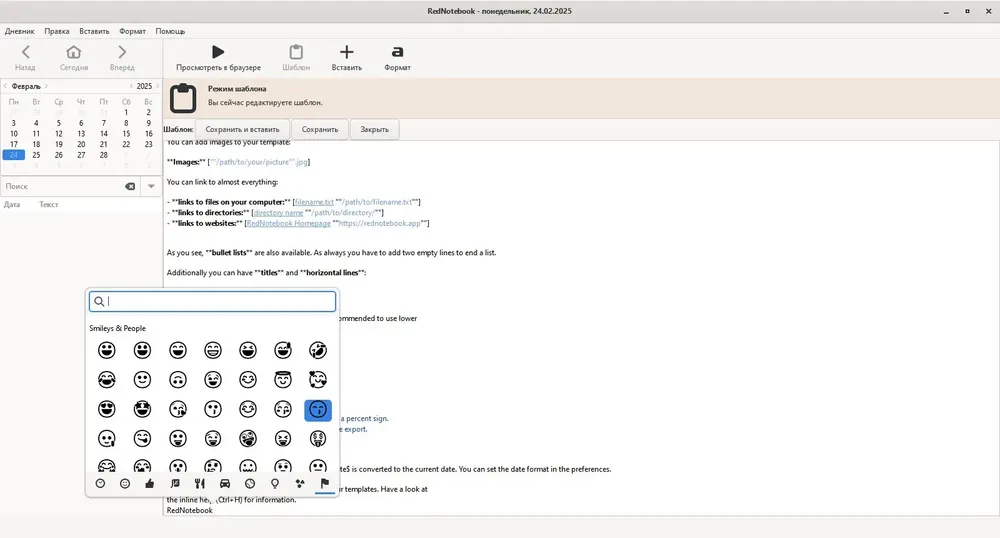Open the thumbs-up Body emoji category tab

pyautogui.click(x=150, y=484)
